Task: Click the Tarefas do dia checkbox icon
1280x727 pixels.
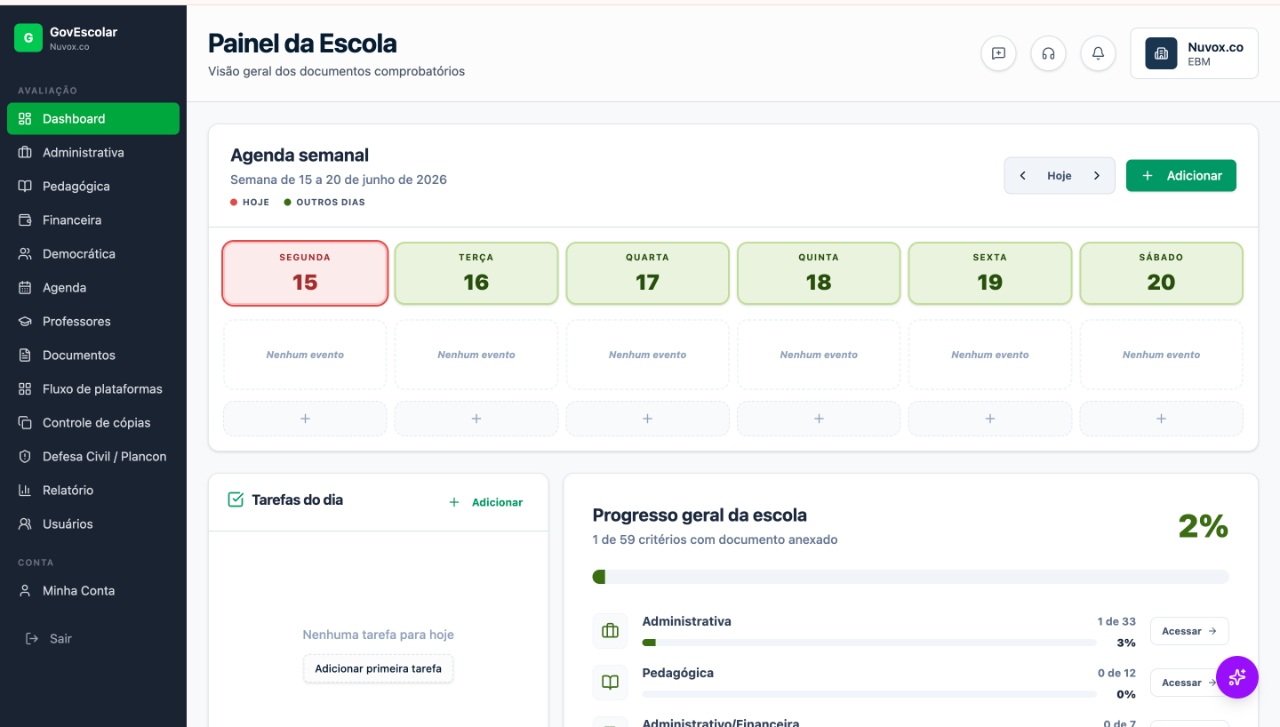Action: coord(236,500)
